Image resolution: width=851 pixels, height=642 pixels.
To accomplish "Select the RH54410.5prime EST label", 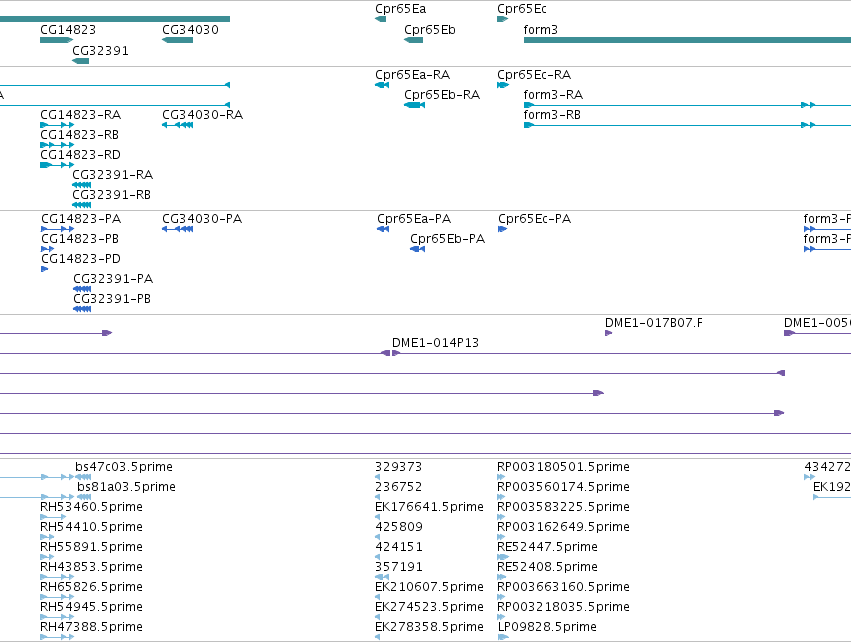I will click(91, 527).
